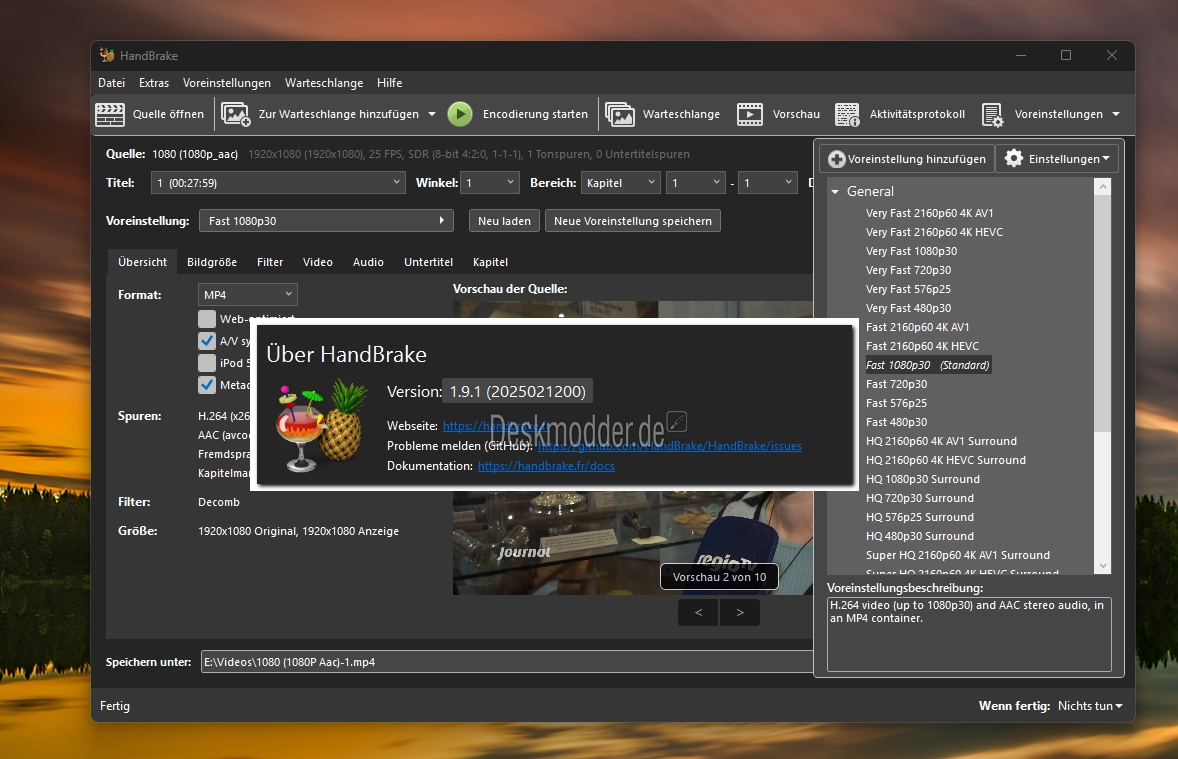Select HQ 1080p30 Surround preset
The width and height of the screenshot is (1178, 759).
923,479
